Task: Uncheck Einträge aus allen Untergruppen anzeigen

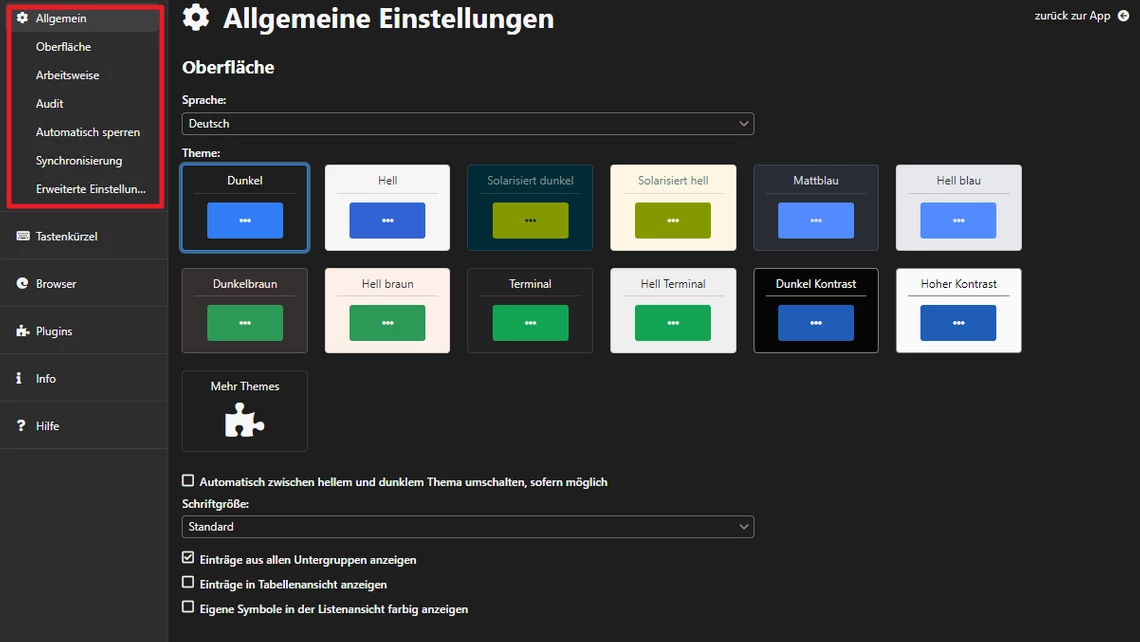Action: 188,558
